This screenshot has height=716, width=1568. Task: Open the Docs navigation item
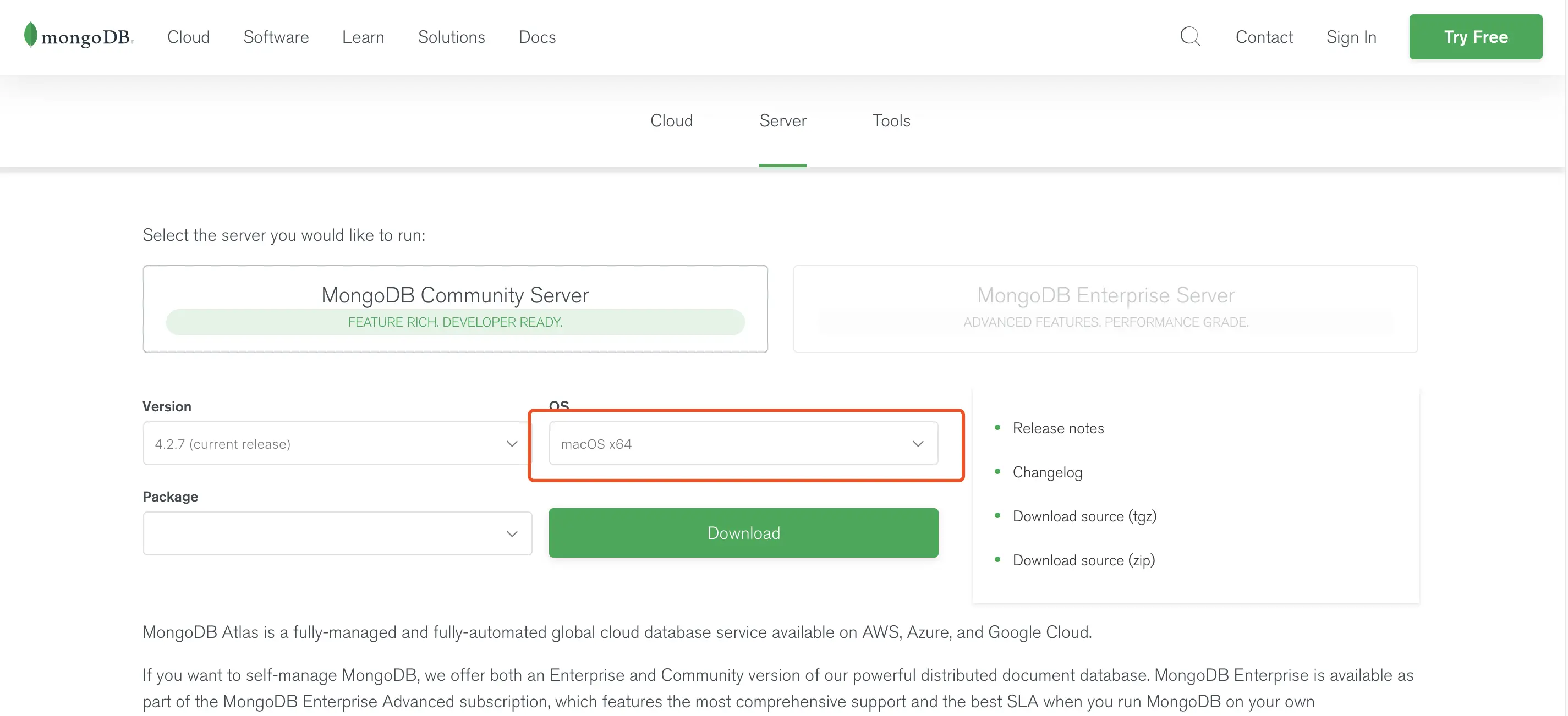pyautogui.click(x=536, y=37)
